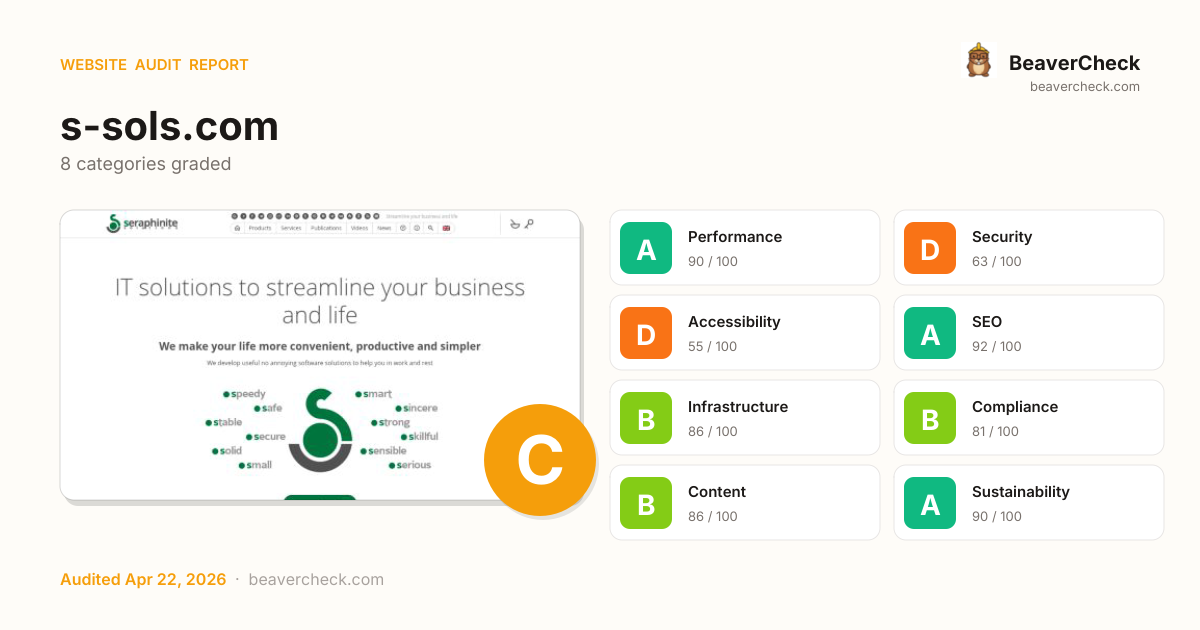The image size is (1200, 630).
Task: Open Products menu in site preview
Action: [x=260, y=228]
